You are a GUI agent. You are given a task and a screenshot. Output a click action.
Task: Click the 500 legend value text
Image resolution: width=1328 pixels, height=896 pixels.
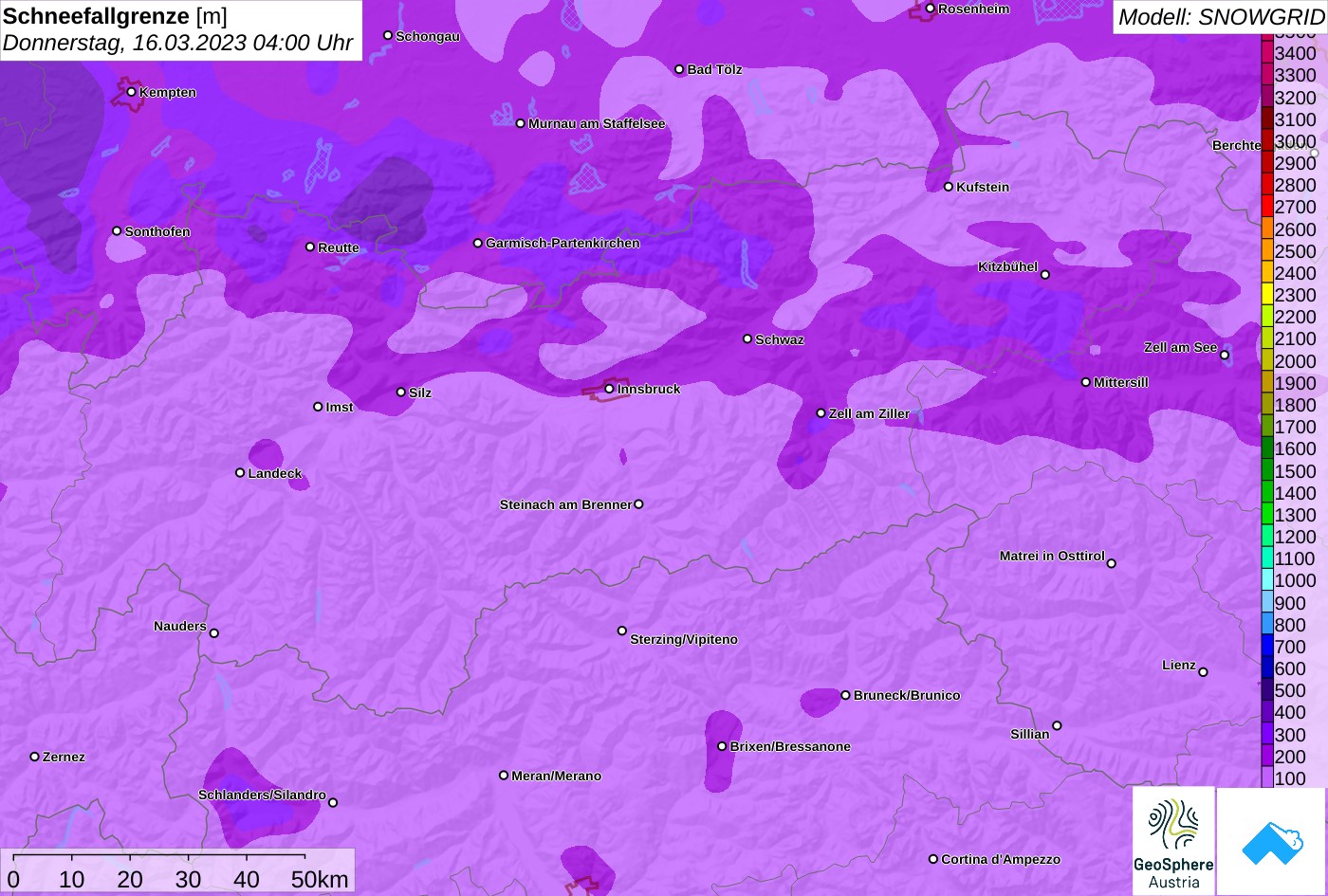click(x=1290, y=690)
